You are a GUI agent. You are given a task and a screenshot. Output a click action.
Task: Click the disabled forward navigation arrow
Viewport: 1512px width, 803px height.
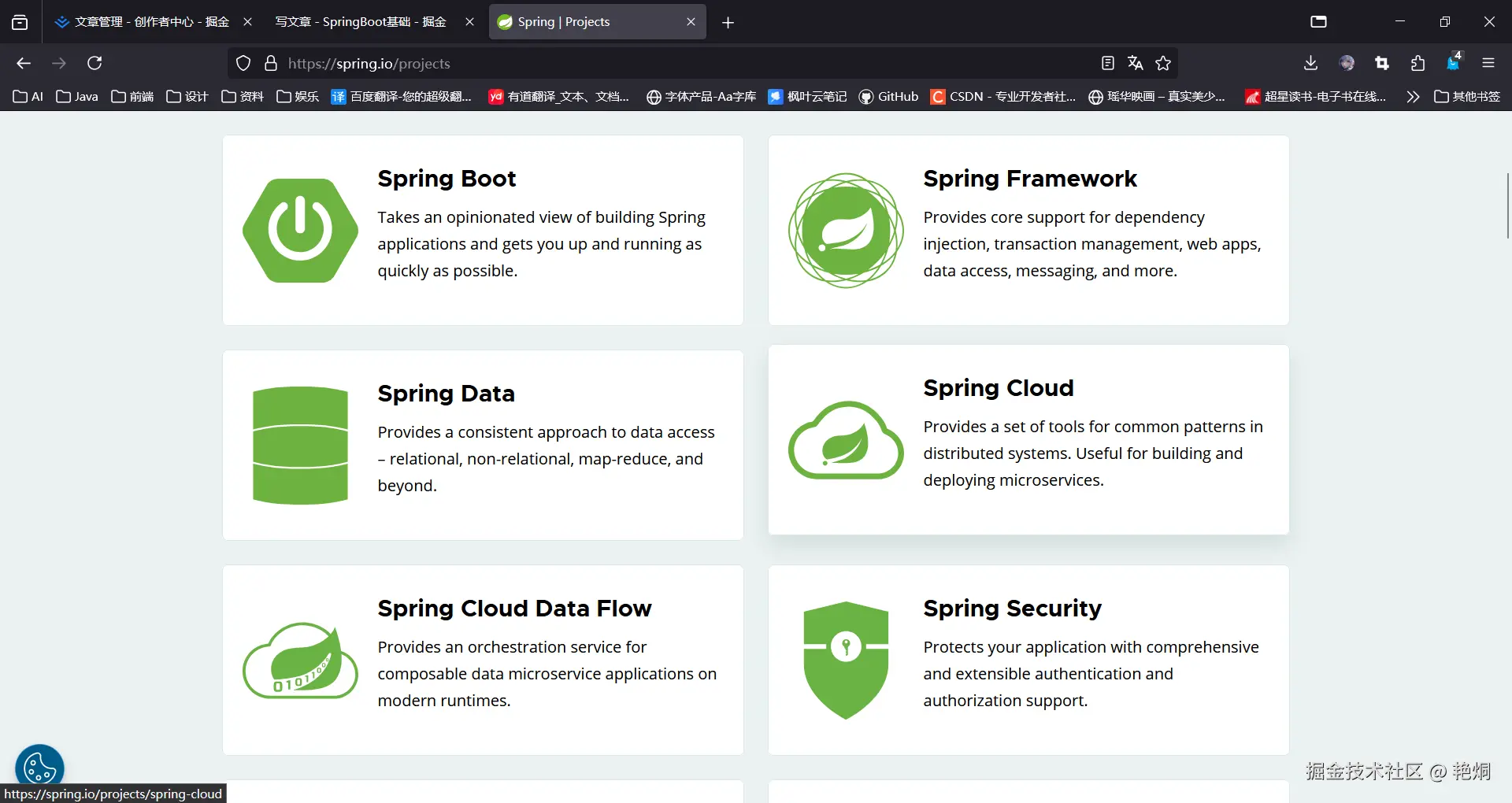tap(59, 63)
